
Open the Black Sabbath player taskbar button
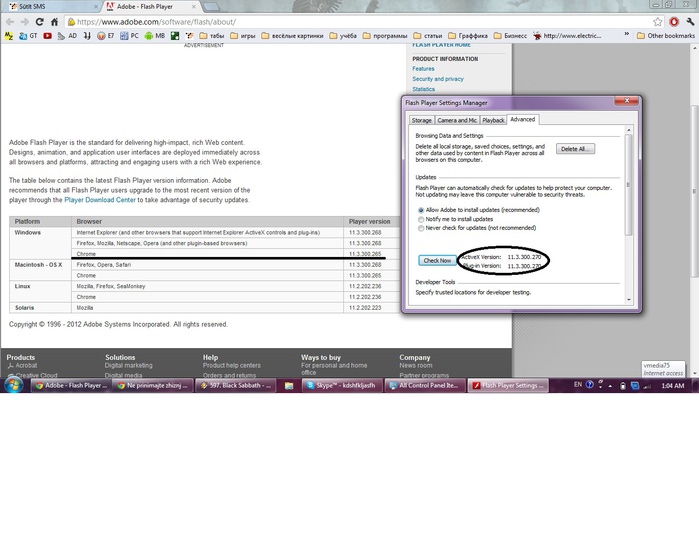[x=236, y=386]
